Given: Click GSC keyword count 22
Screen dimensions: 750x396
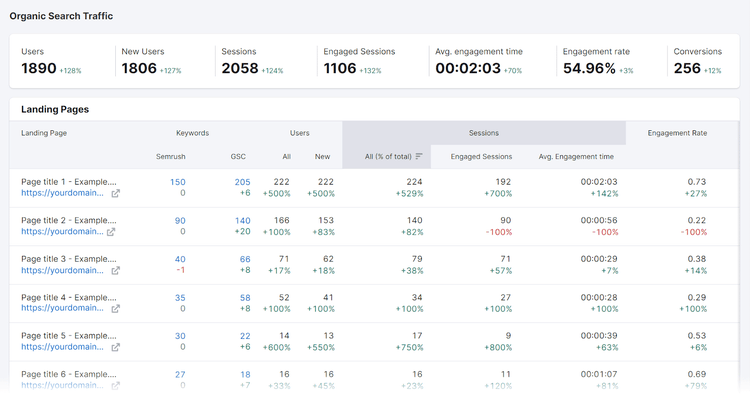Looking at the screenshot, I should tap(245, 336).
